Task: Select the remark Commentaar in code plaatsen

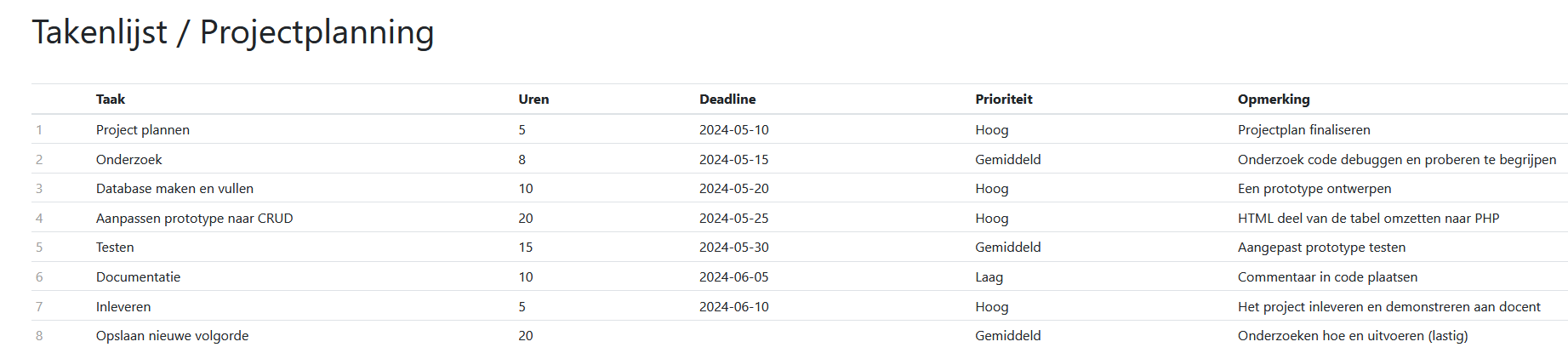Action: pos(1327,277)
